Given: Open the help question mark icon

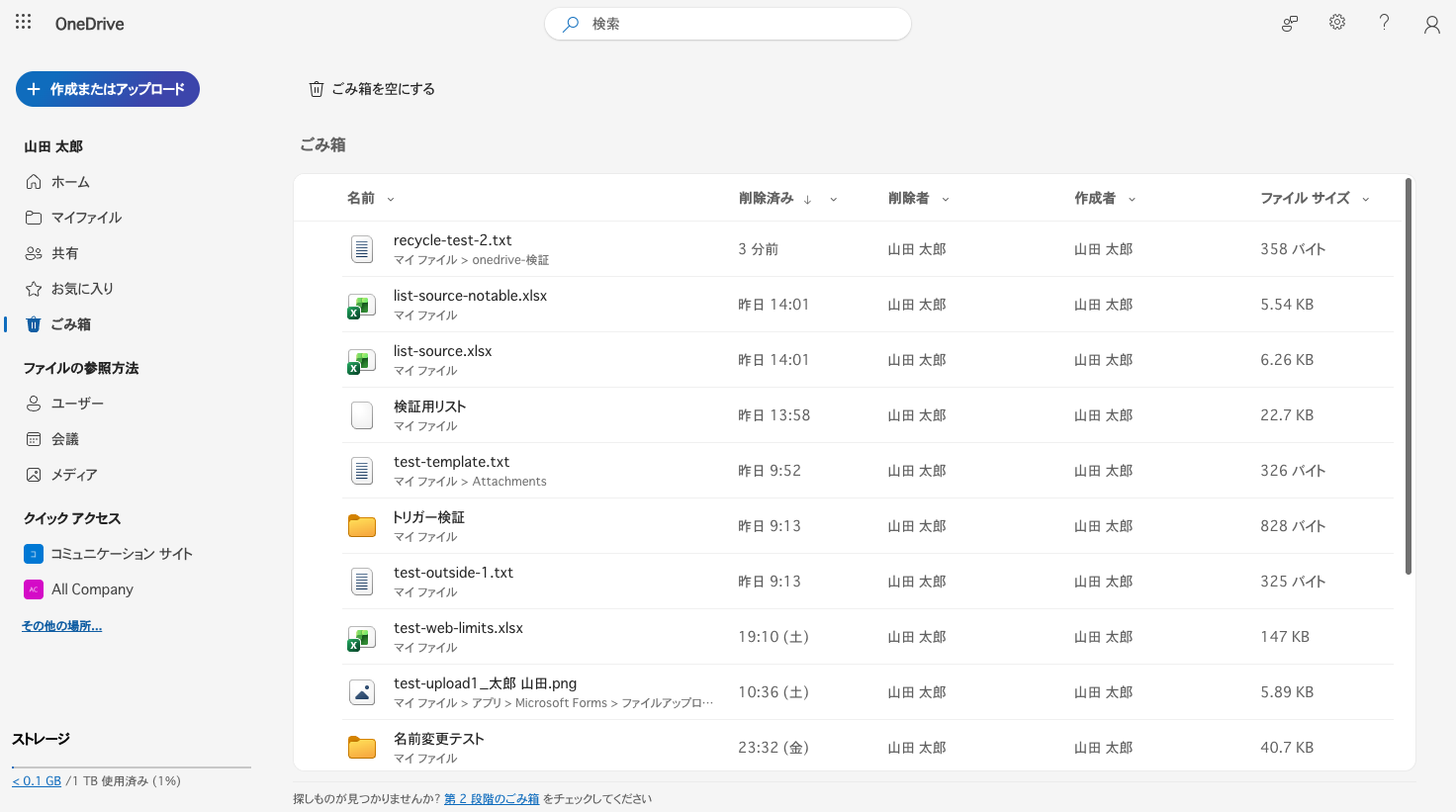Looking at the screenshot, I should (x=1384, y=23).
